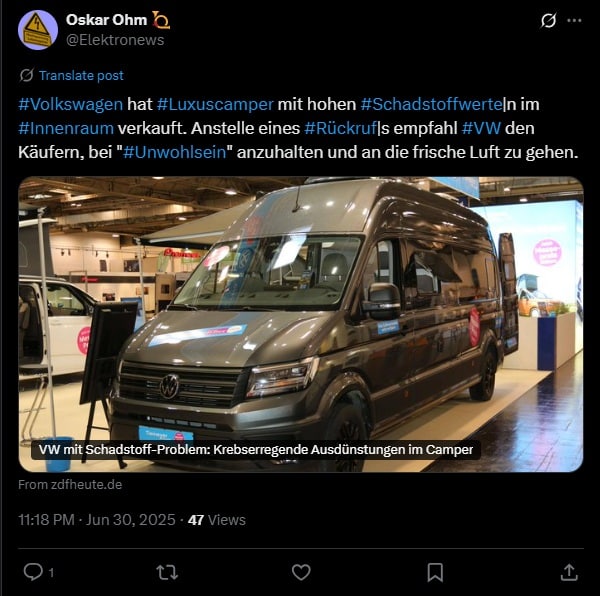600x596 pixels.
Task: Open the #Rückruf hashtag
Action: click(340, 128)
